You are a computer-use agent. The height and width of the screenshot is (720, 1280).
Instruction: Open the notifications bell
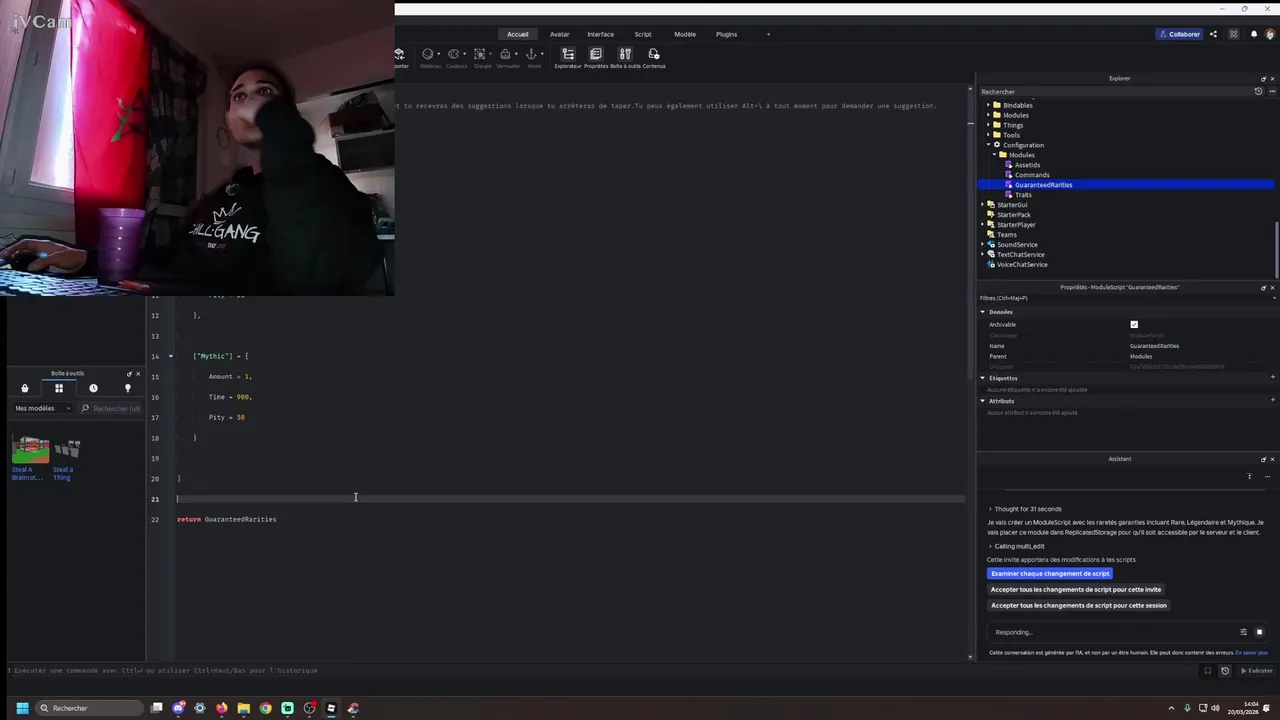click(1254, 34)
